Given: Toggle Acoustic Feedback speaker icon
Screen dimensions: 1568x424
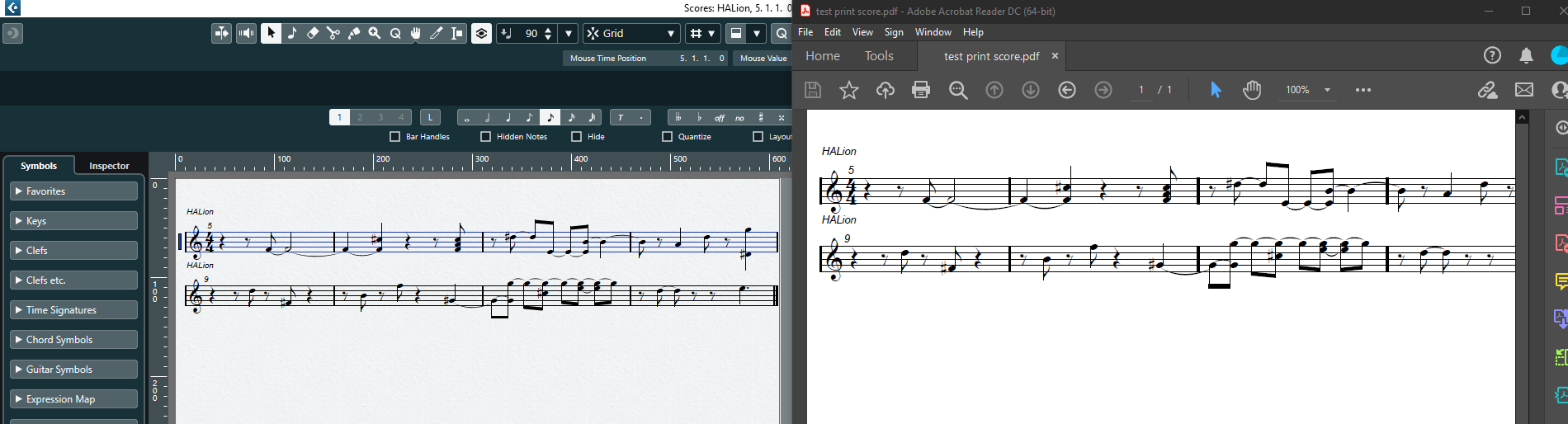Looking at the screenshot, I should (x=246, y=33).
